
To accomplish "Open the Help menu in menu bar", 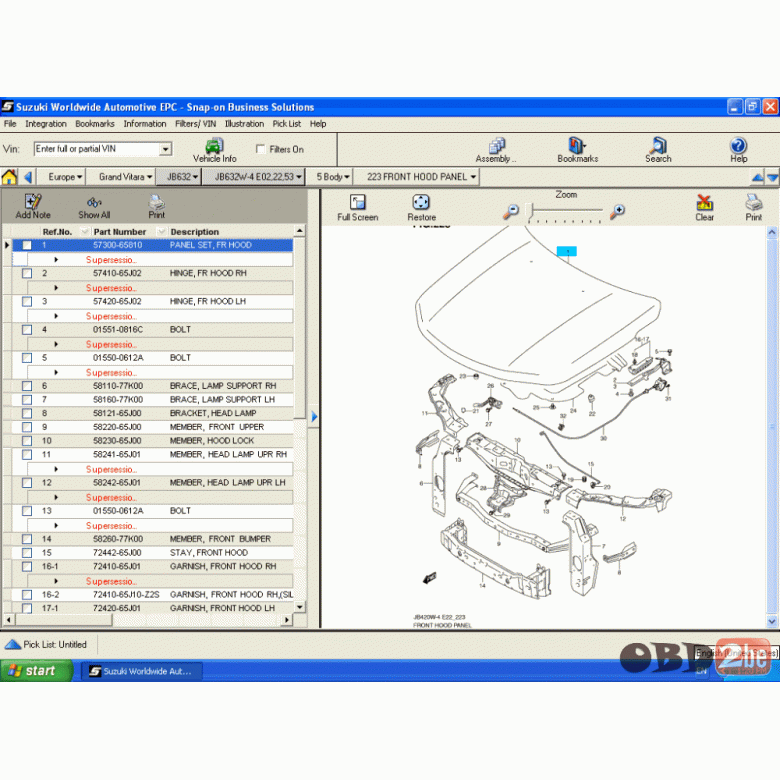I will pyautogui.click(x=318, y=124).
